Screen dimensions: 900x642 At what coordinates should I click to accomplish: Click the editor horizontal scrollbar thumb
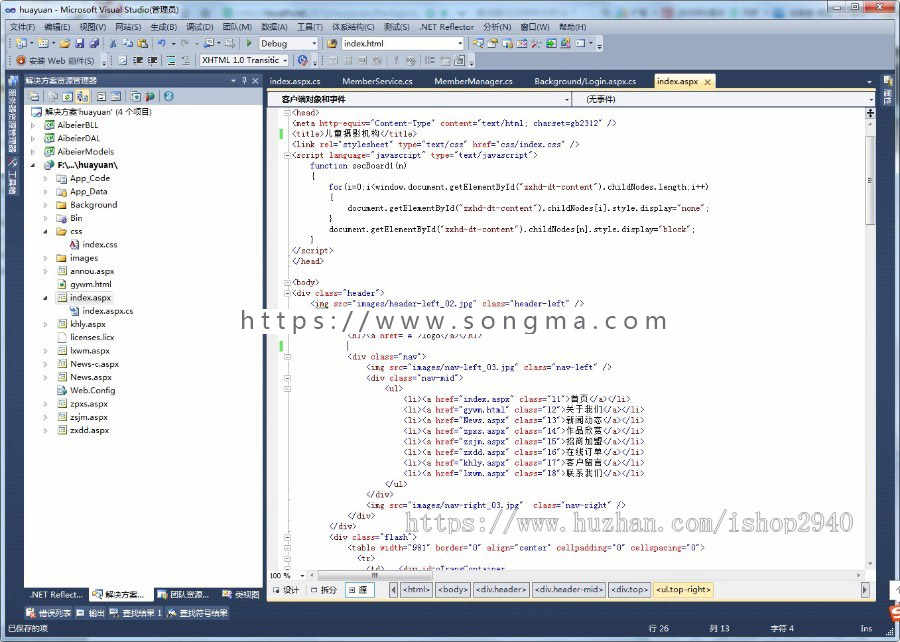click(374, 575)
